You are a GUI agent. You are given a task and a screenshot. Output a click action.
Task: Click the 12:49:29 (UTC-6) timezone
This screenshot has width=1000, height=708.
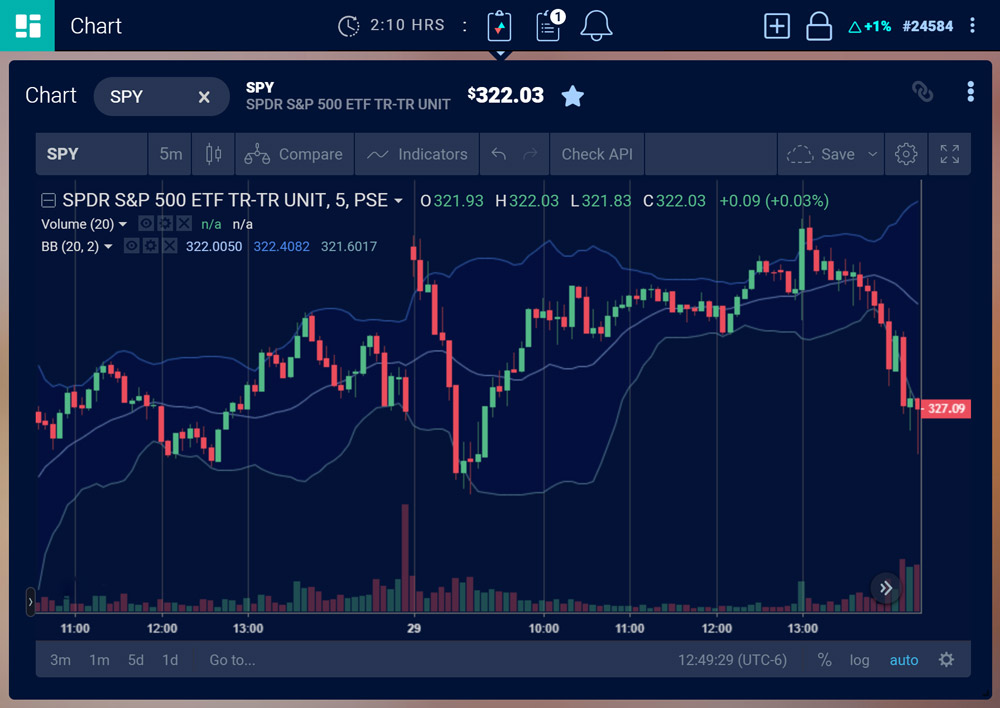[x=732, y=660]
